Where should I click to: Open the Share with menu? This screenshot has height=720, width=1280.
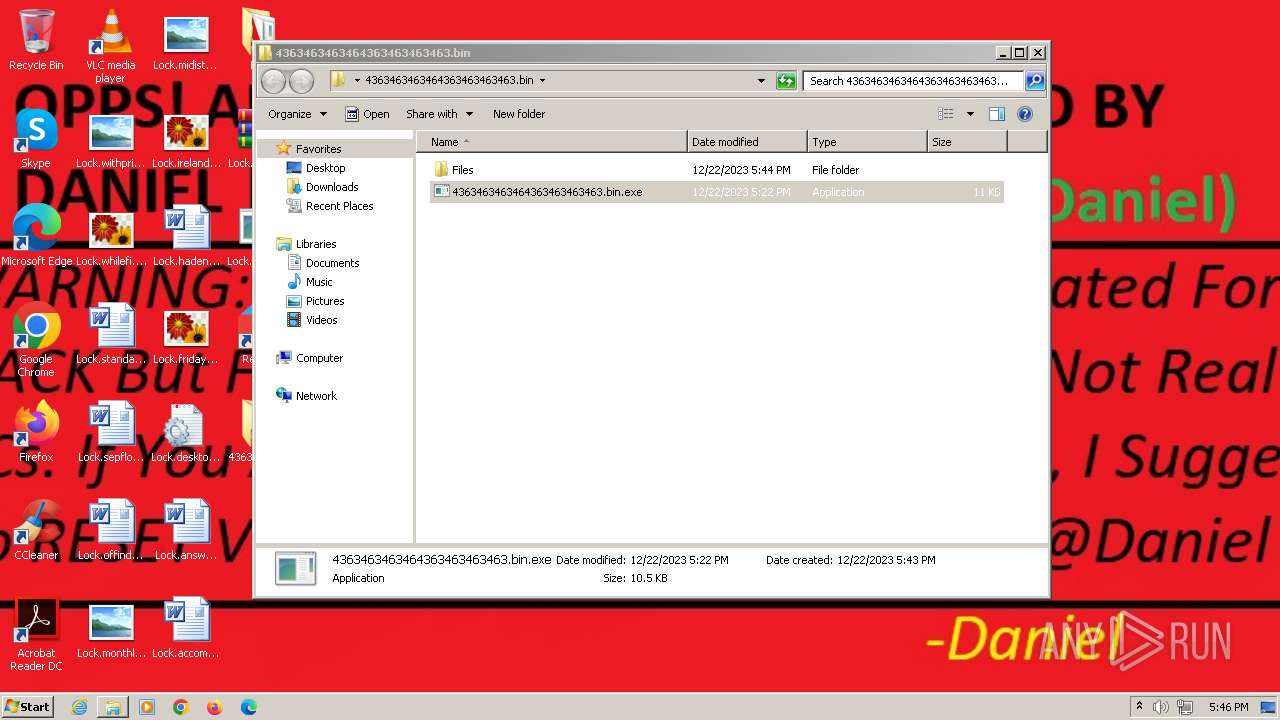(439, 114)
